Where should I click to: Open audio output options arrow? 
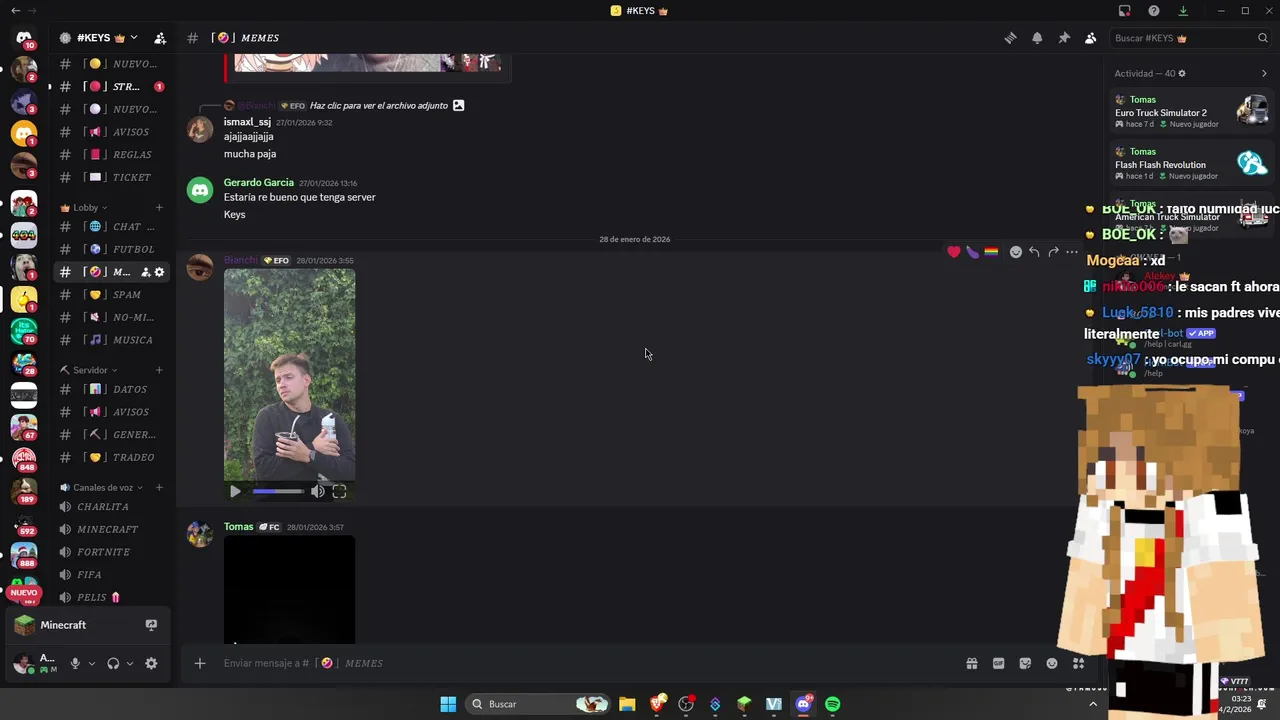pos(129,663)
